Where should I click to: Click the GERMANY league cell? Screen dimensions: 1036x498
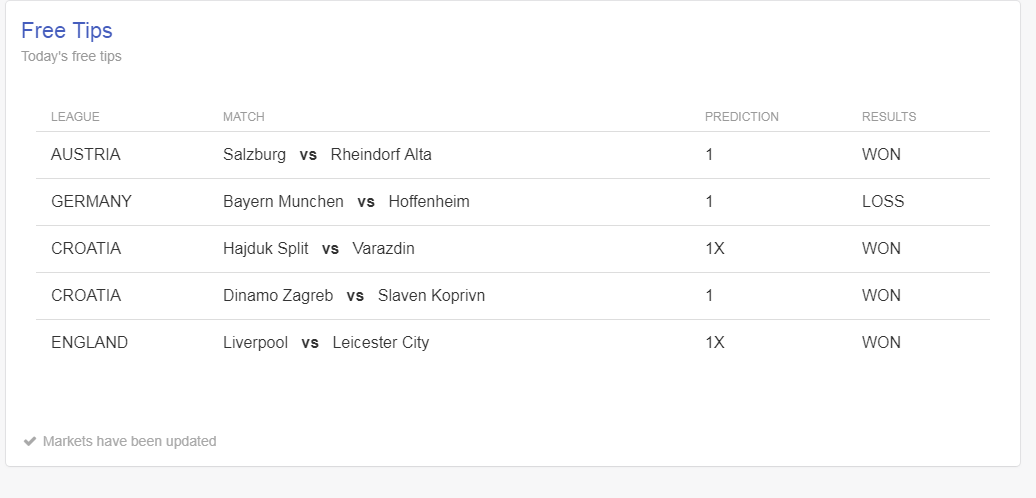(x=91, y=201)
